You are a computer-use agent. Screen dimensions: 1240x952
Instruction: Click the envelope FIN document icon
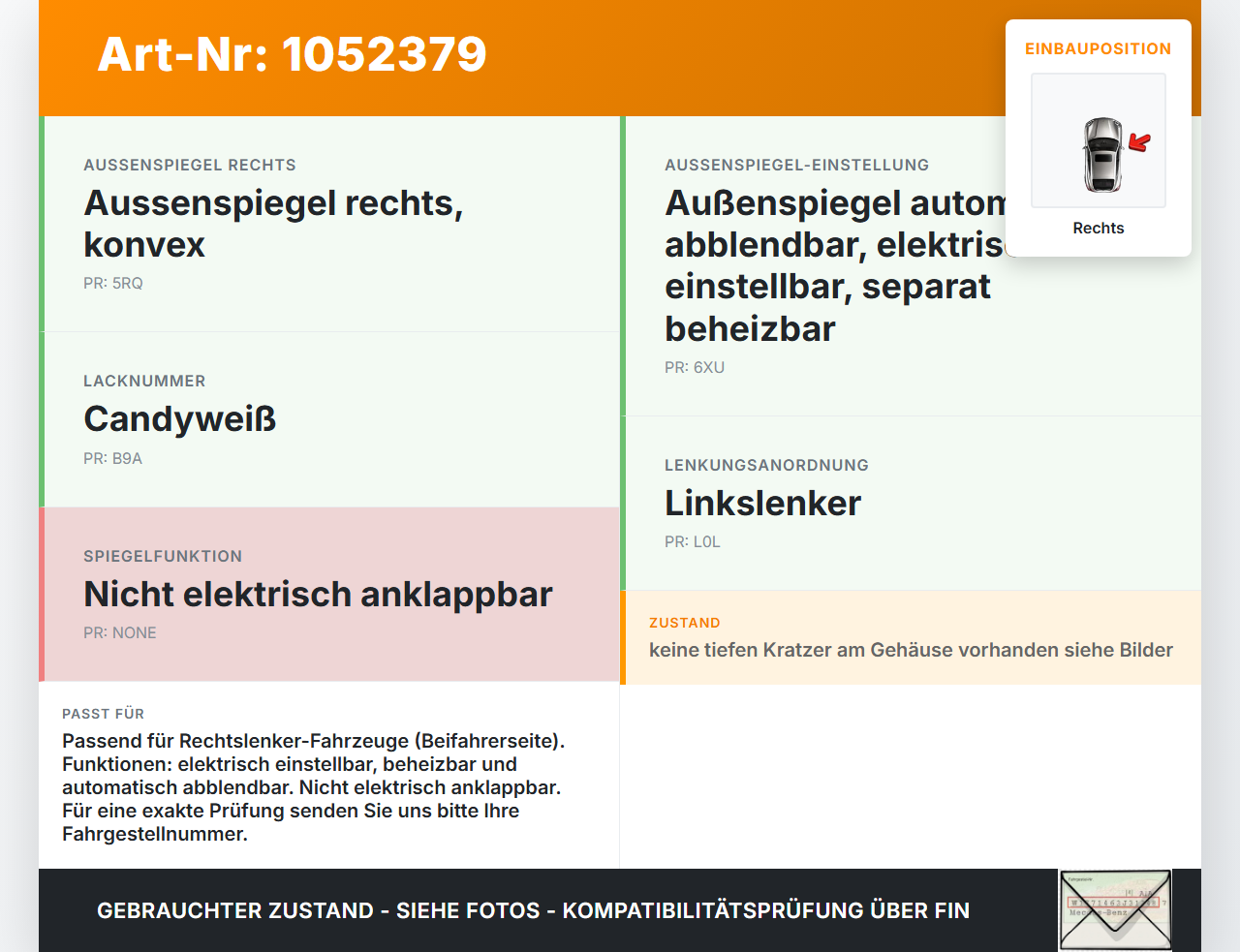pyautogui.click(x=1115, y=910)
